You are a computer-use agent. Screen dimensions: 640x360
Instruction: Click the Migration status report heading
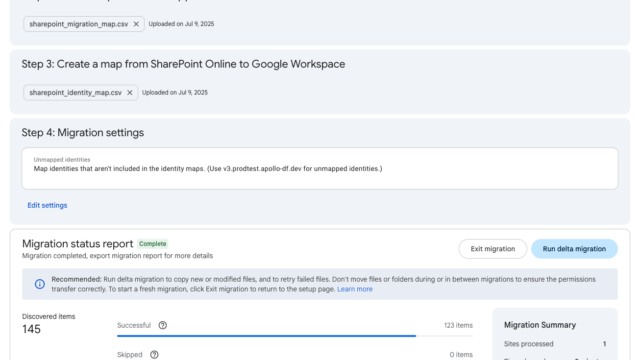78,244
